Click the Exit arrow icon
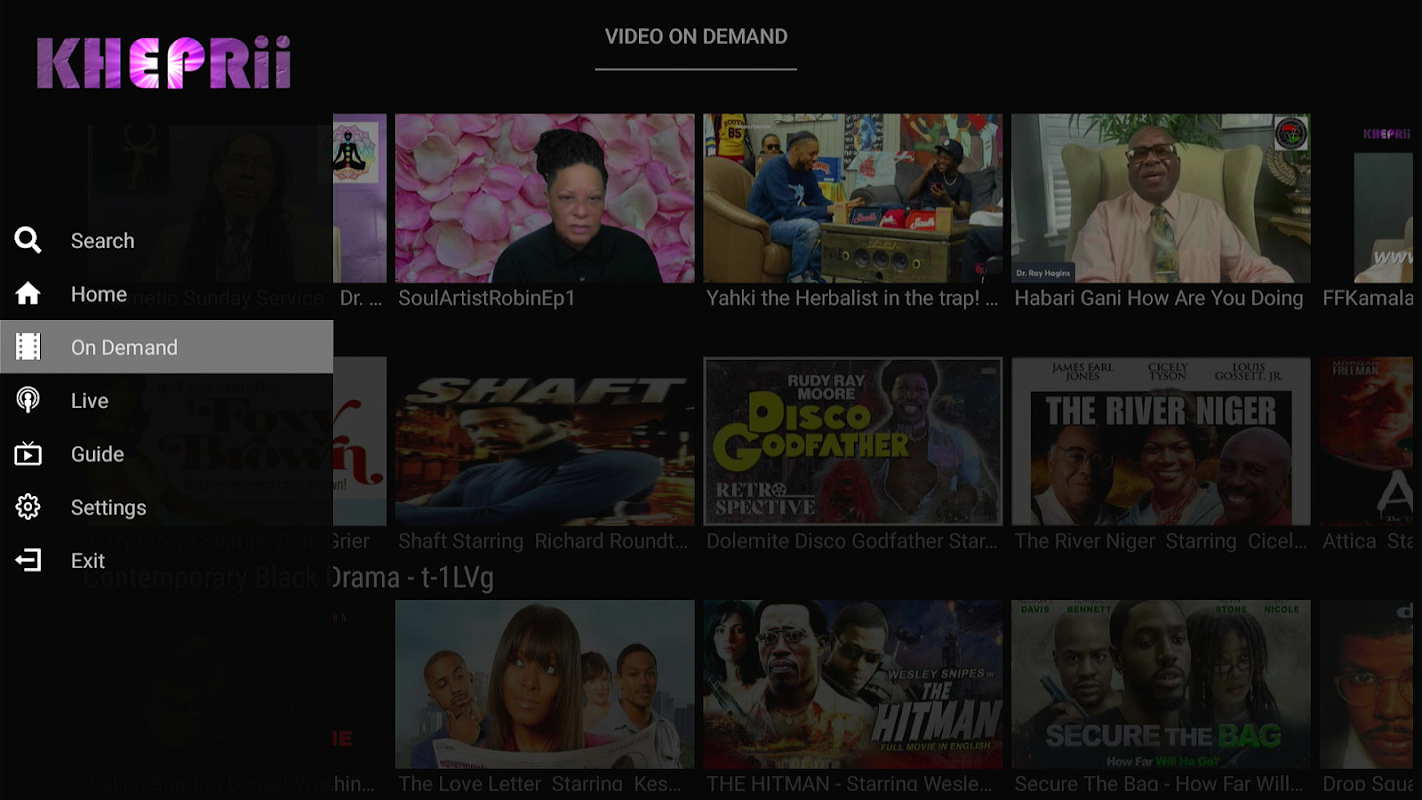The height and width of the screenshot is (800, 1422). 28,560
